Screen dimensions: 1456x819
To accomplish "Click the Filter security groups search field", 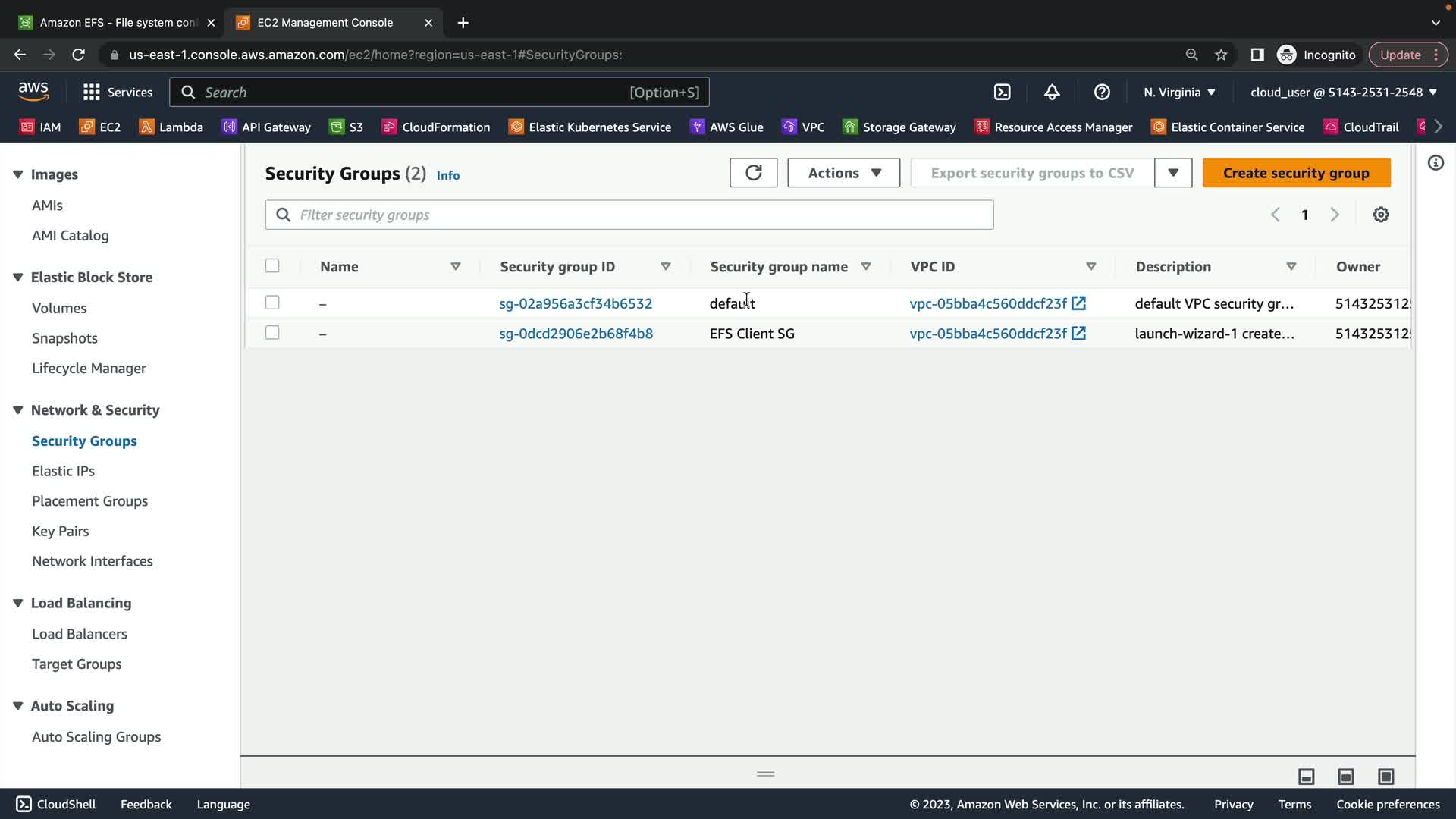I will click(x=629, y=215).
